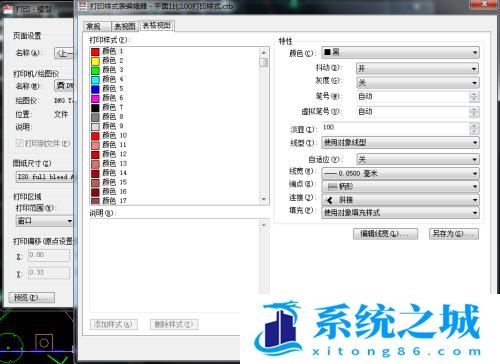Click 预览 button in the Print window
Image resolution: width=500 pixels, height=364 pixels.
(x=32, y=297)
